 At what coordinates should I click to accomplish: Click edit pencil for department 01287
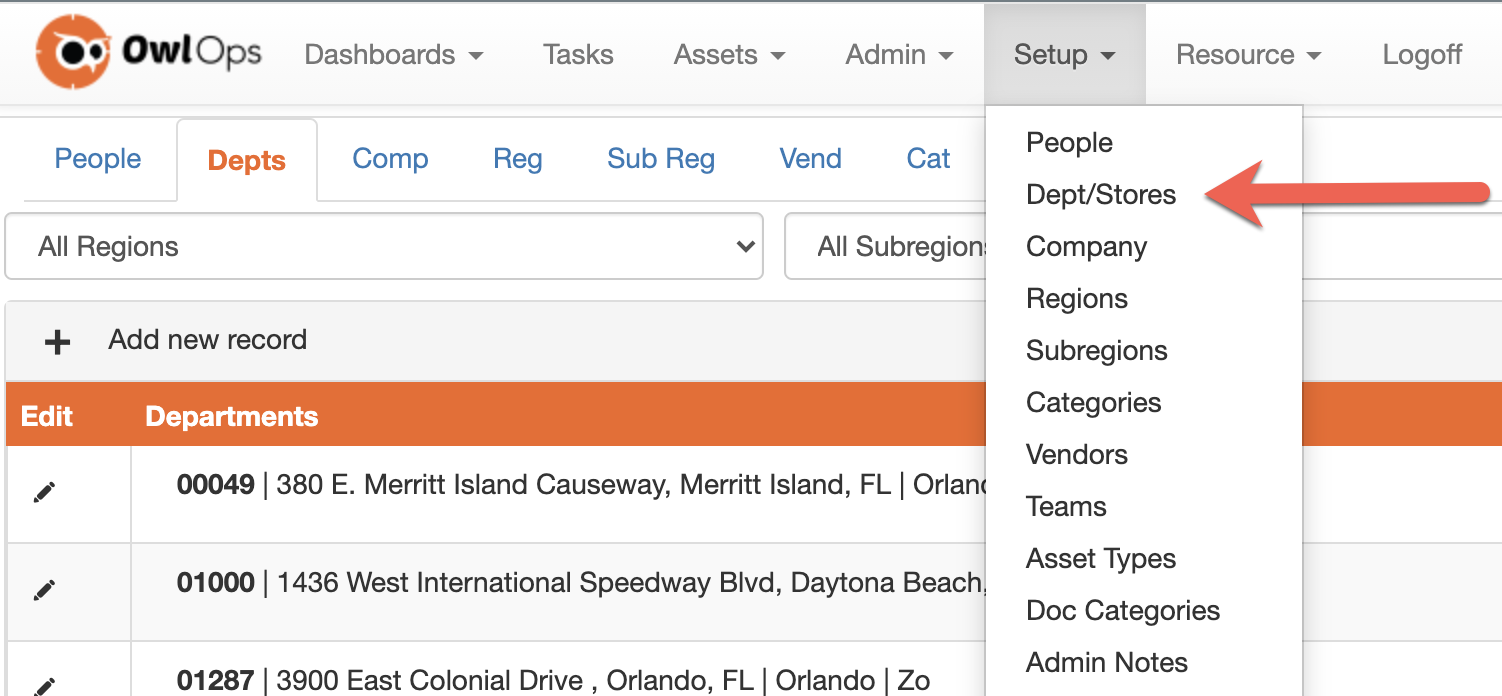pyautogui.click(x=44, y=685)
